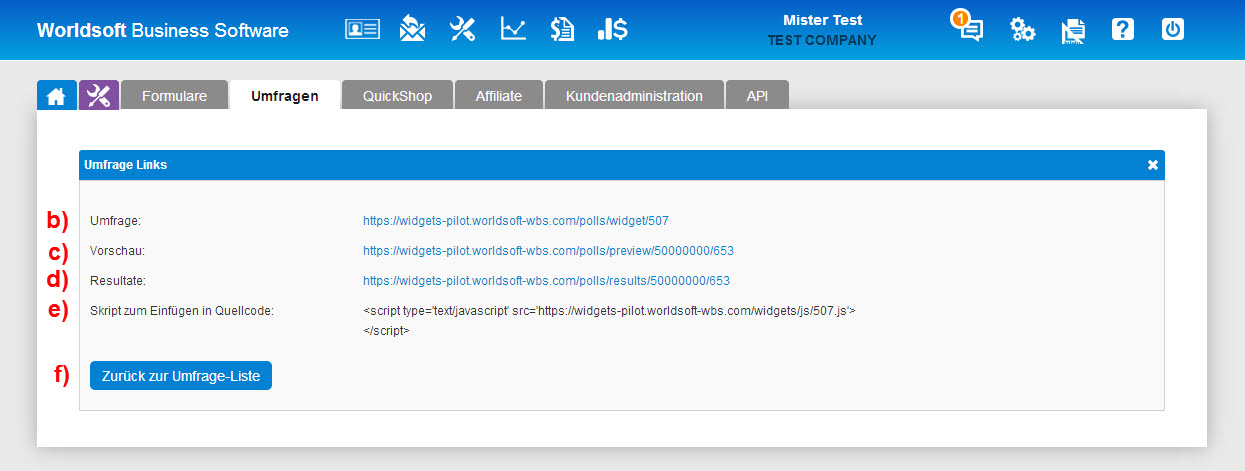Click the TEST COMPANY label
Image resolution: width=1245 pixels, height=471 pixels.
[822, 41]
